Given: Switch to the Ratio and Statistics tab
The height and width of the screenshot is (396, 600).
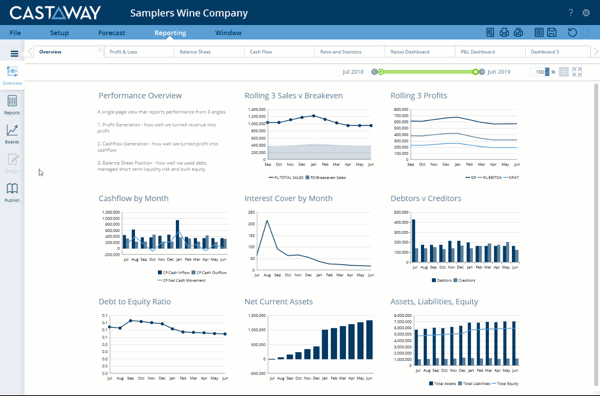Looking at the screenshot, I should (x=350, y=52).
